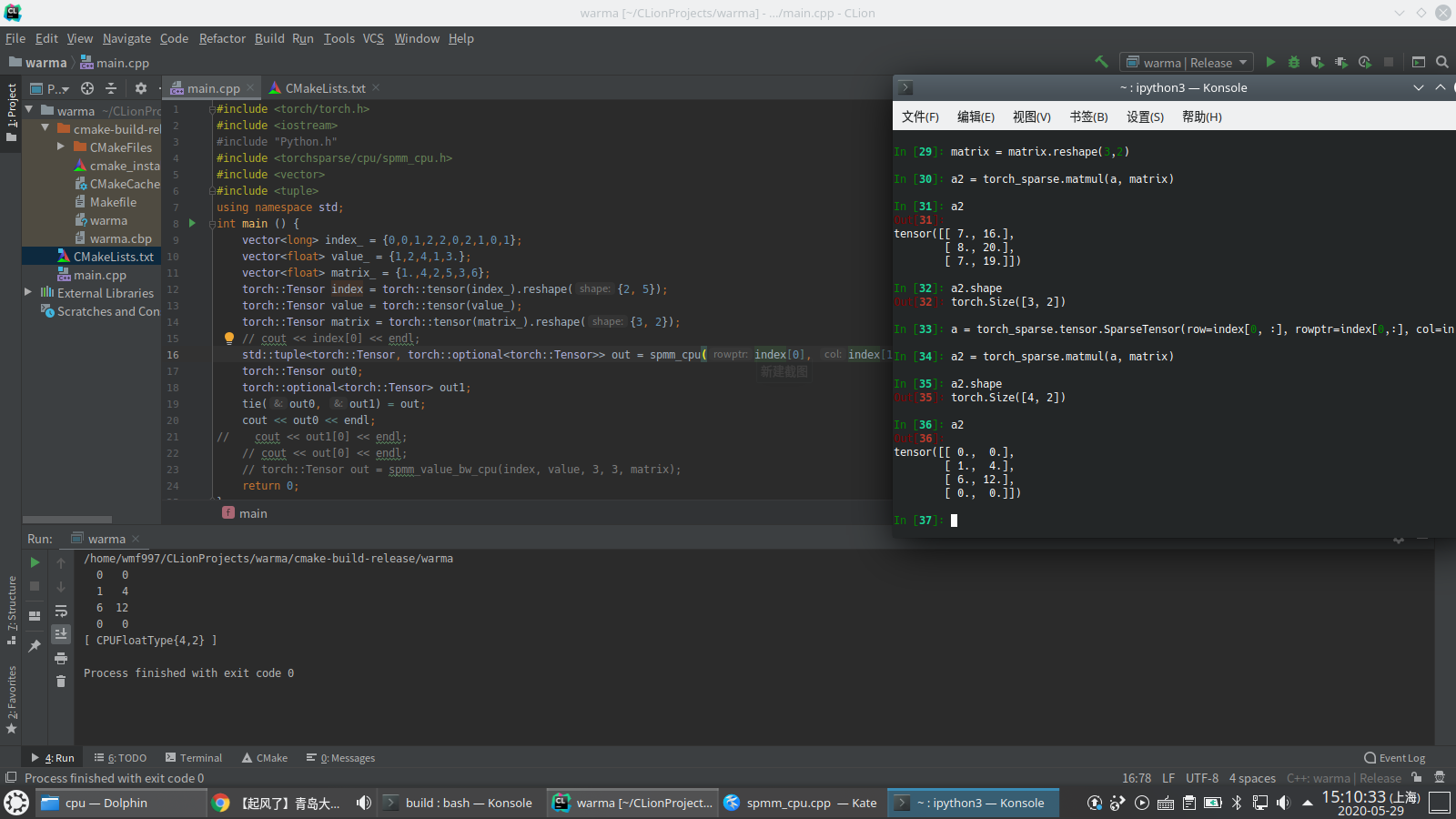Click run gutter arrow beside int main

click(x=192, y=223)
